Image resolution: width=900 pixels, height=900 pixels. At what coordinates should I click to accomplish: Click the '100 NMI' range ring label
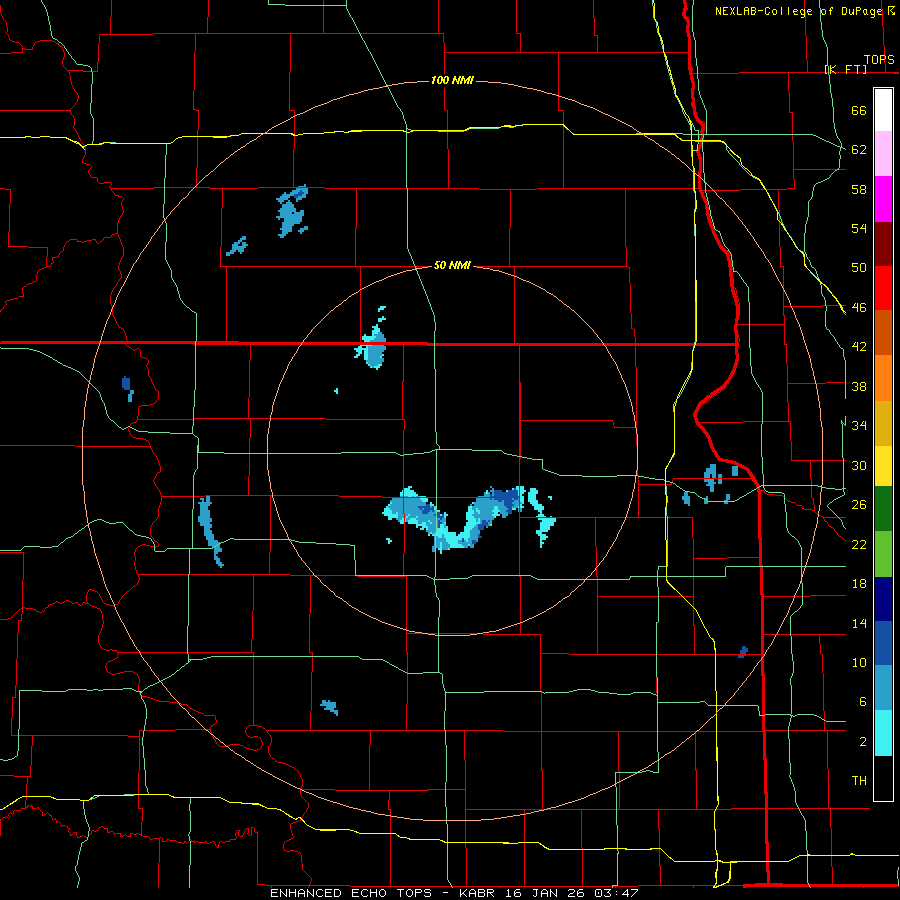pos(452,80)
